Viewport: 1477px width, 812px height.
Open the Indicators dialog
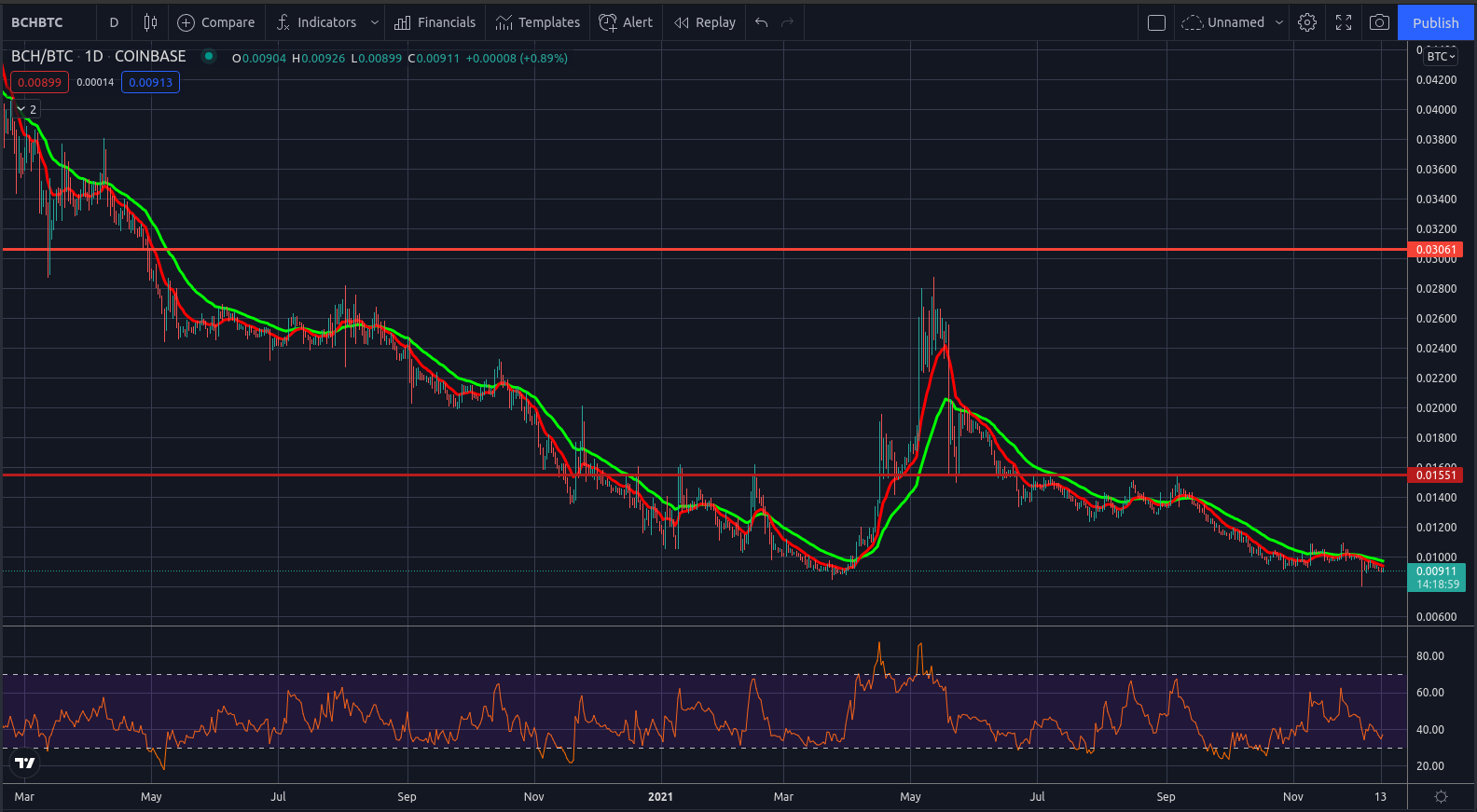(x=316, y=22)
